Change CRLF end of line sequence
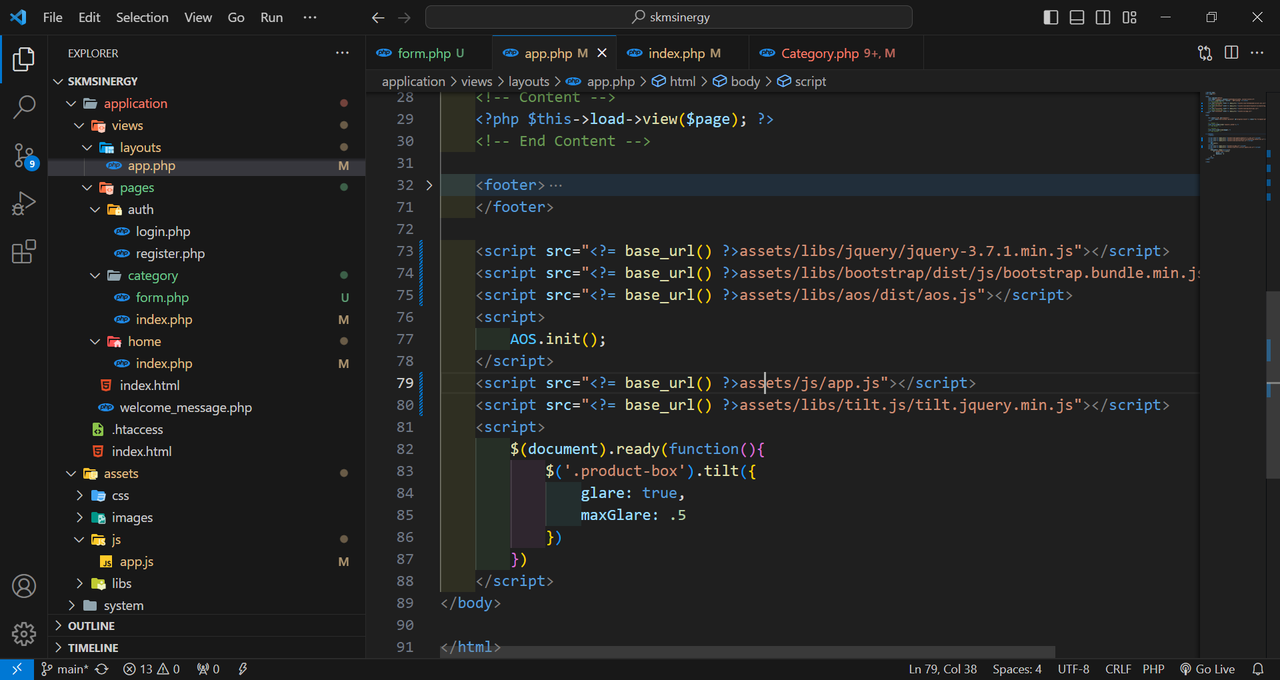Viewport: 1280px width, 680px height. click(x=1118, y=669)
